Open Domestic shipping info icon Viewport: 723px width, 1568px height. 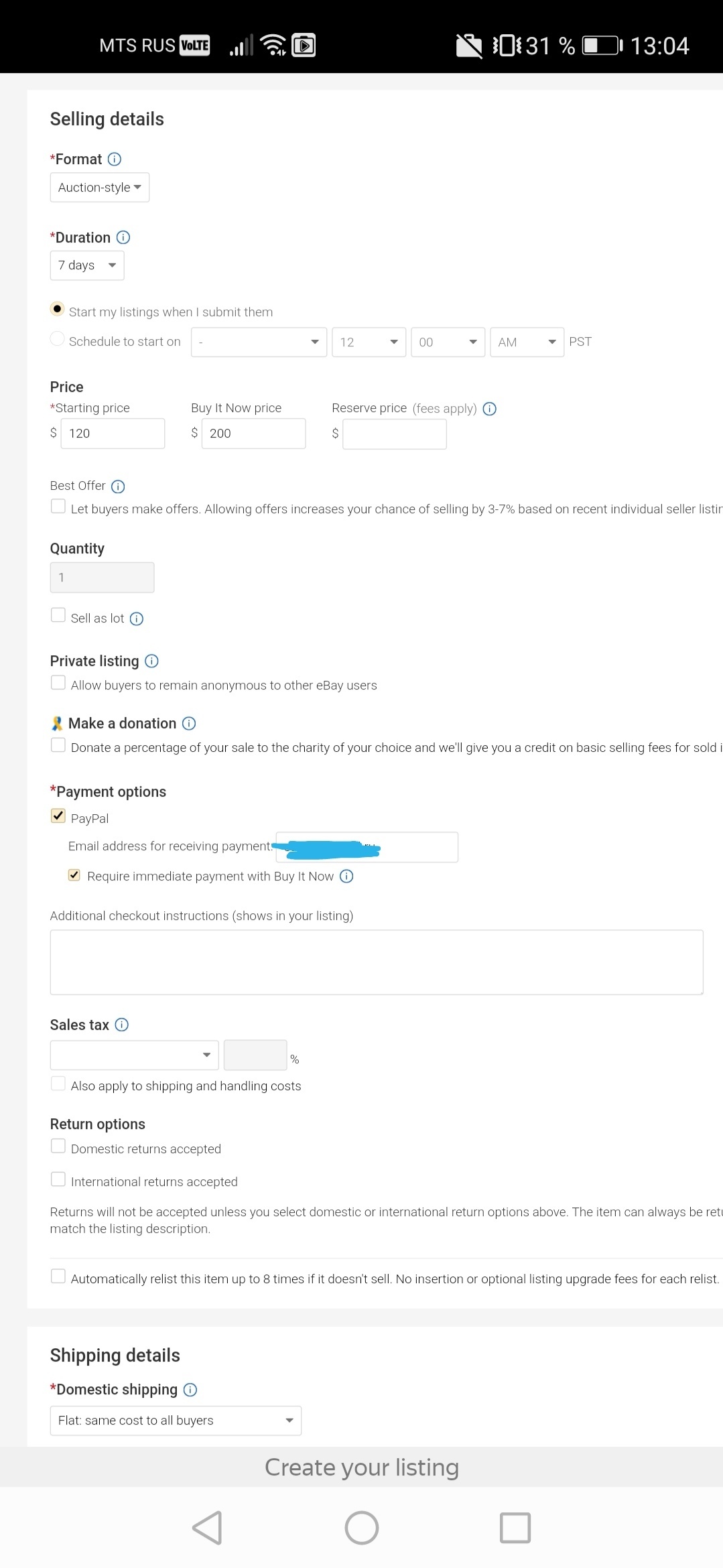(190, 1390)
